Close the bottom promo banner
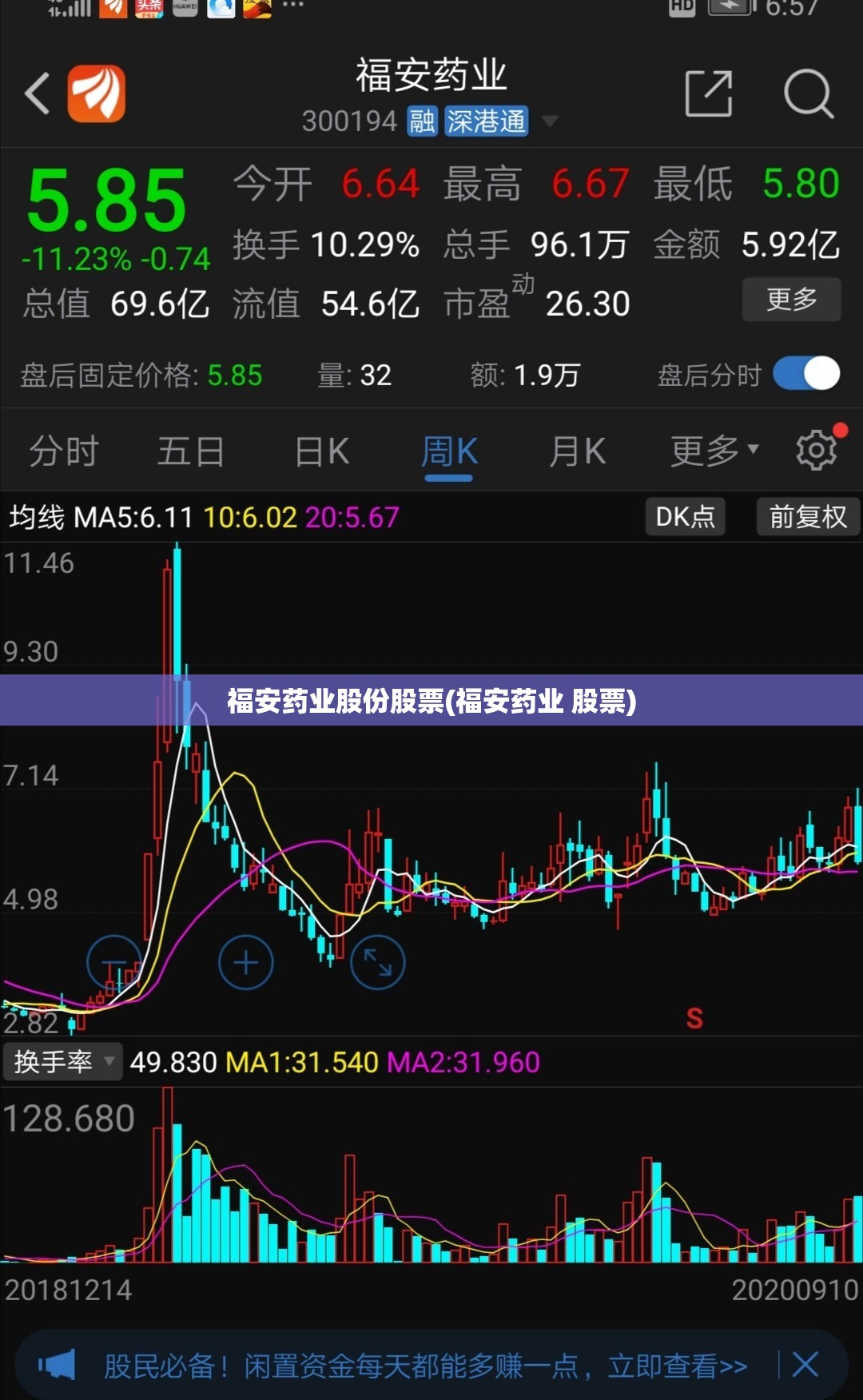This screenshot has width=863, height=1400. [x=805, y=1365]
